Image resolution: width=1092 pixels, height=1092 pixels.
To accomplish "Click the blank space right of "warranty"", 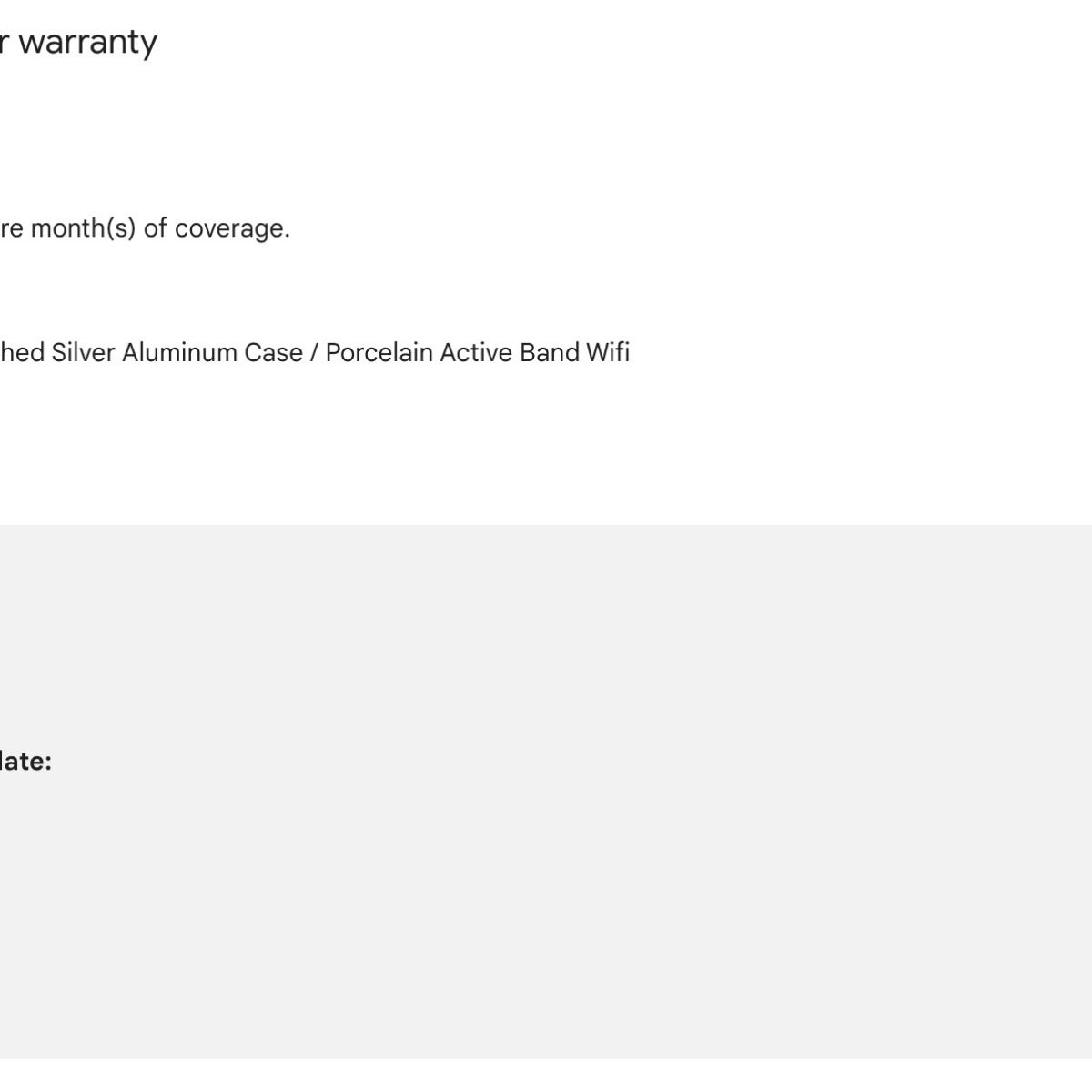I will click(546, 43).
